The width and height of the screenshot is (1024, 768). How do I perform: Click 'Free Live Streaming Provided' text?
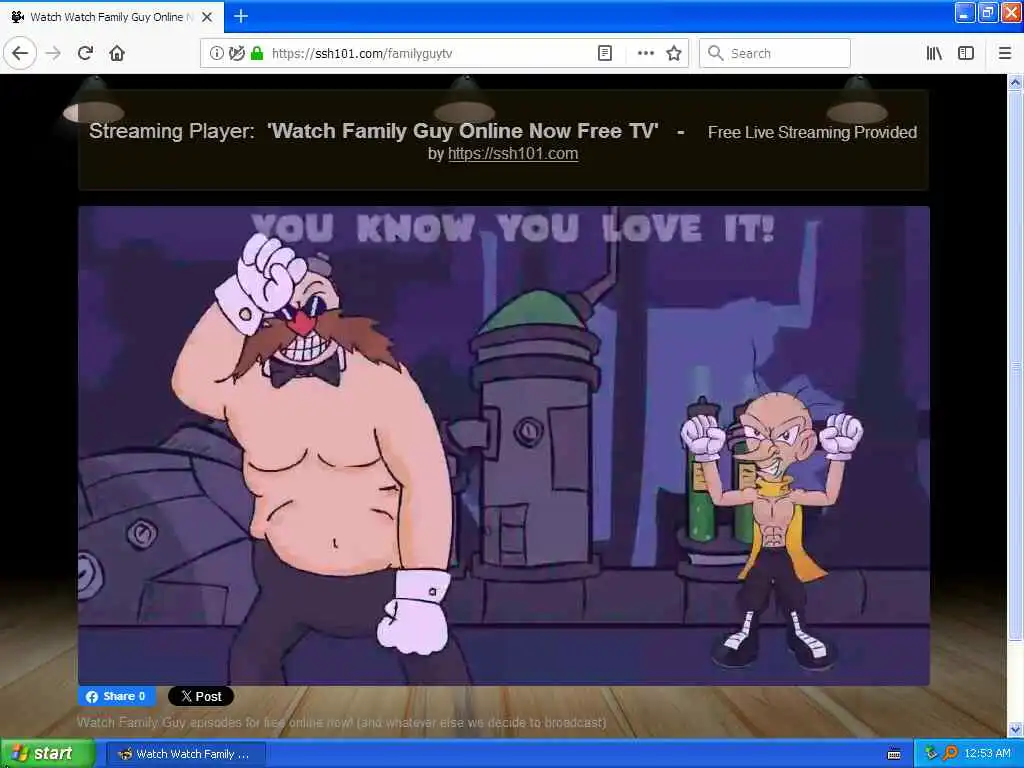pyautogui.click(x=812, y=132)
